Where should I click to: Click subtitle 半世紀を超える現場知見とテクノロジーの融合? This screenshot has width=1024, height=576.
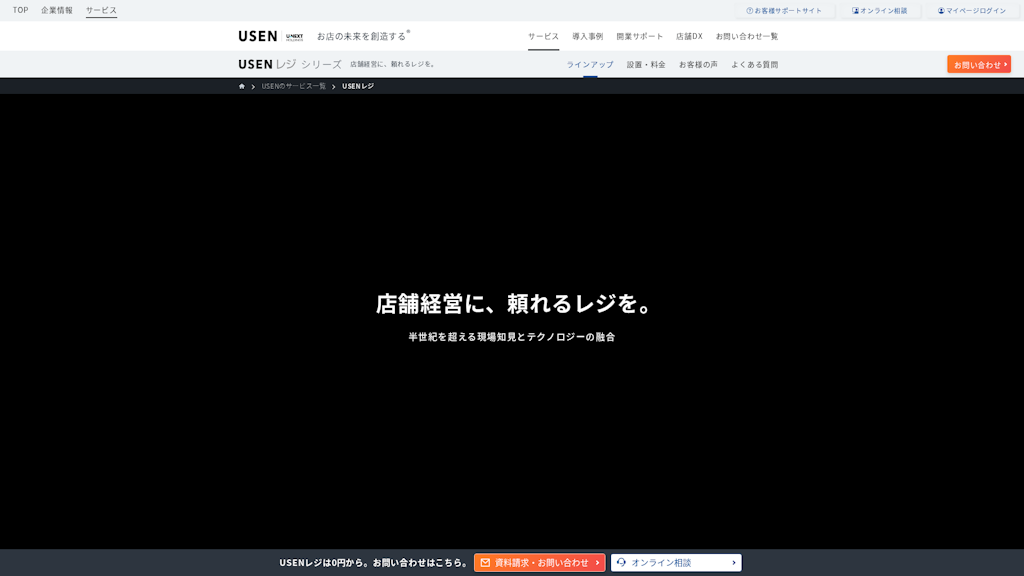point(512,337)
